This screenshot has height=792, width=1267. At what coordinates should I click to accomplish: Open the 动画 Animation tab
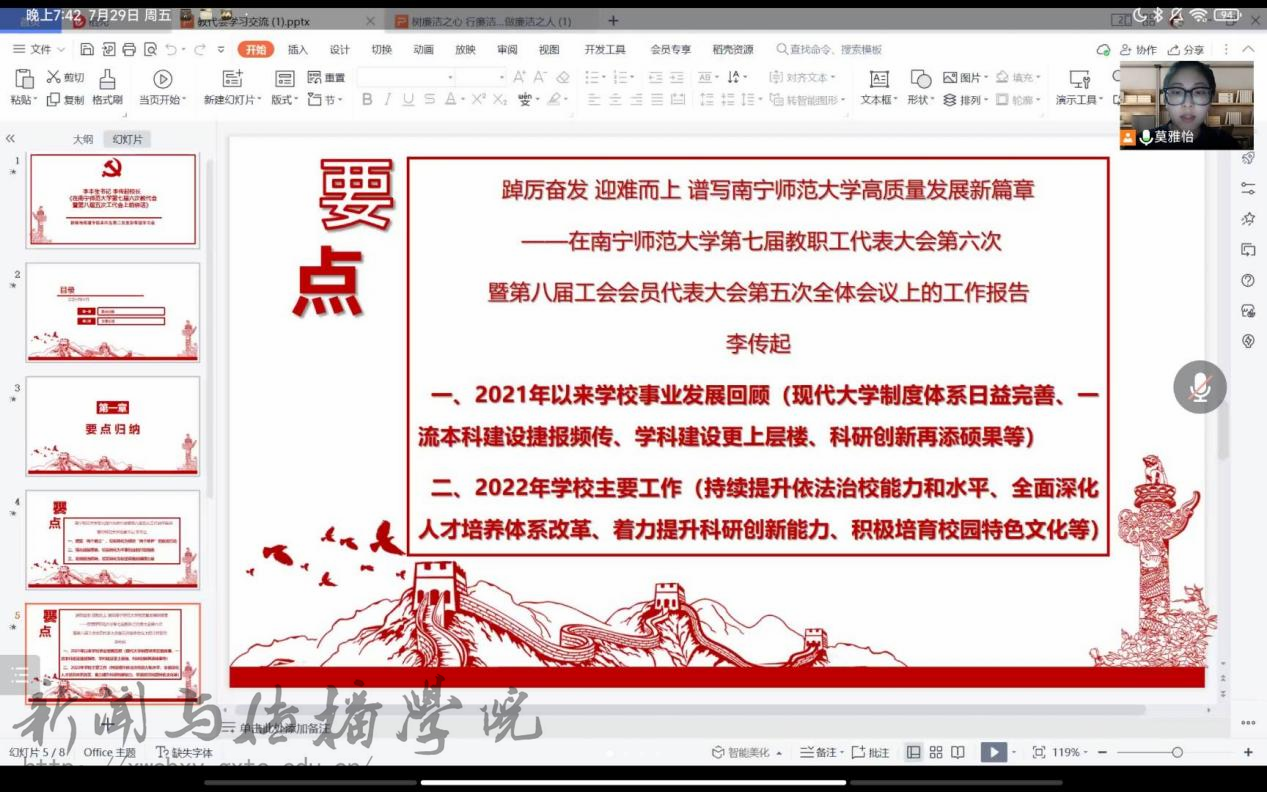pyautogui.click(x=423, y=49)
